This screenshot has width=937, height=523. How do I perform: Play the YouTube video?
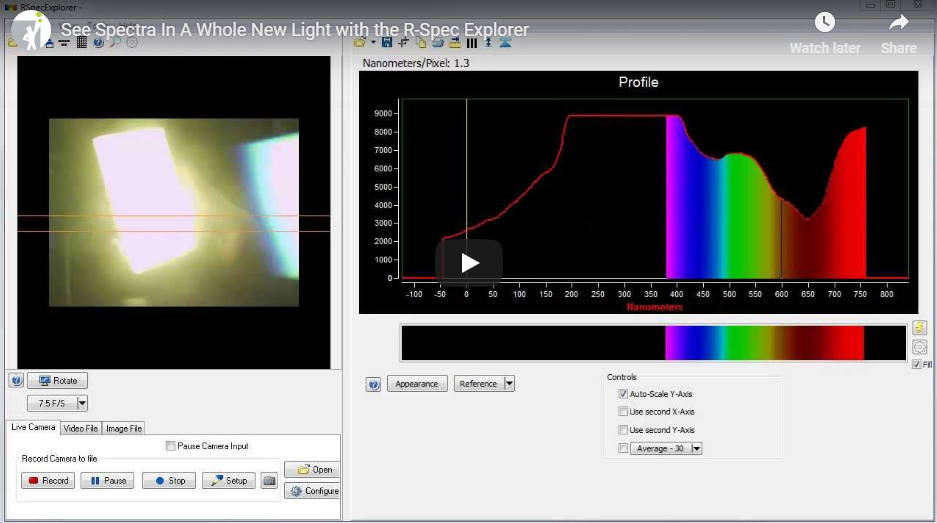(469, 262)
